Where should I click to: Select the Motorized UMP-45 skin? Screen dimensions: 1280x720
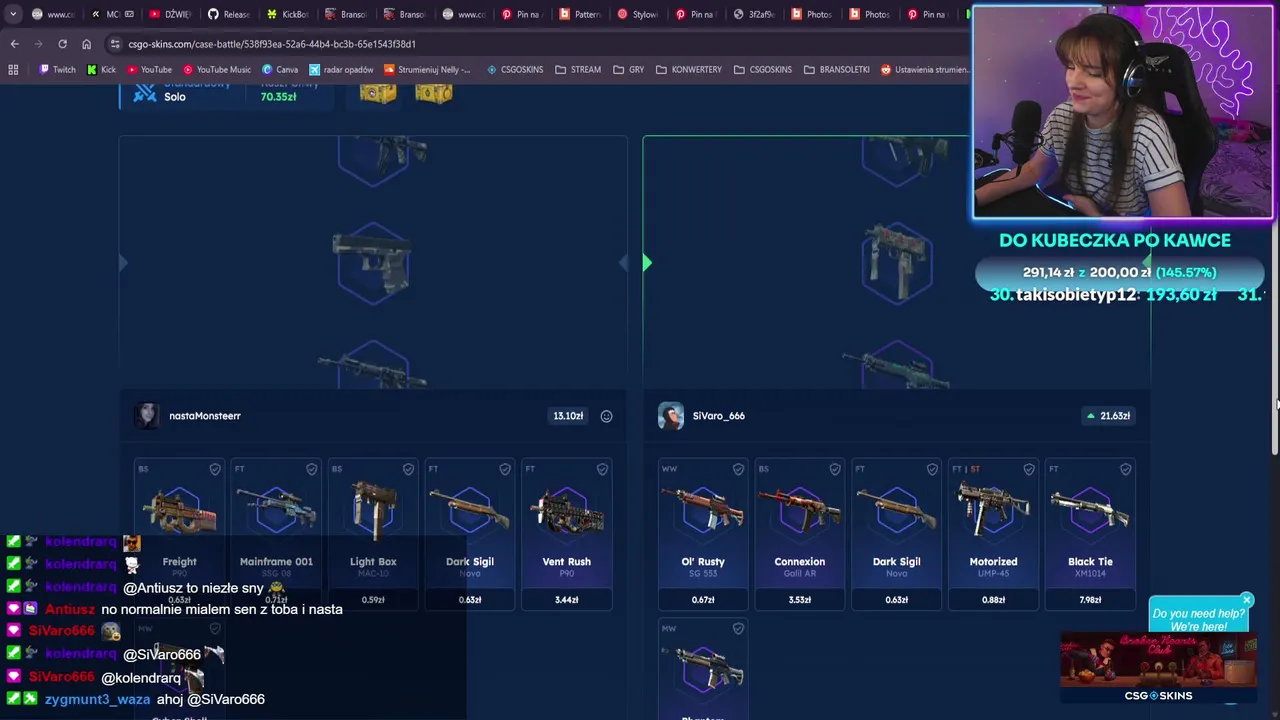click(993, 533)
